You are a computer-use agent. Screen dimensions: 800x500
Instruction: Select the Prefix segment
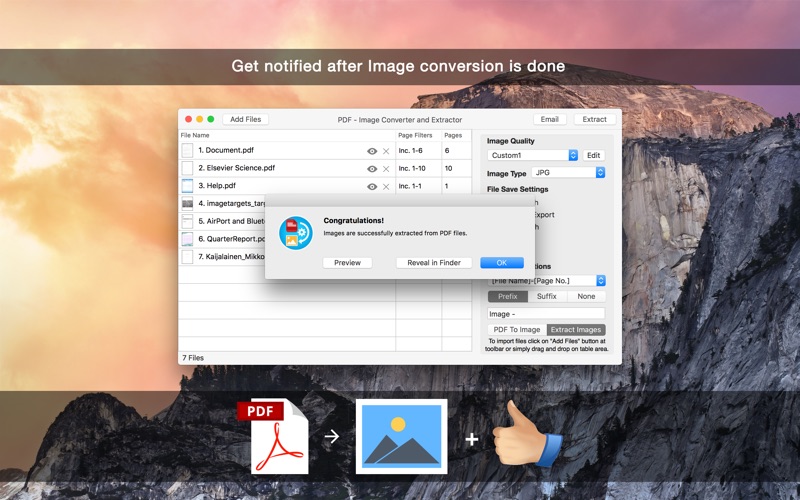click(x=508, y=296)
